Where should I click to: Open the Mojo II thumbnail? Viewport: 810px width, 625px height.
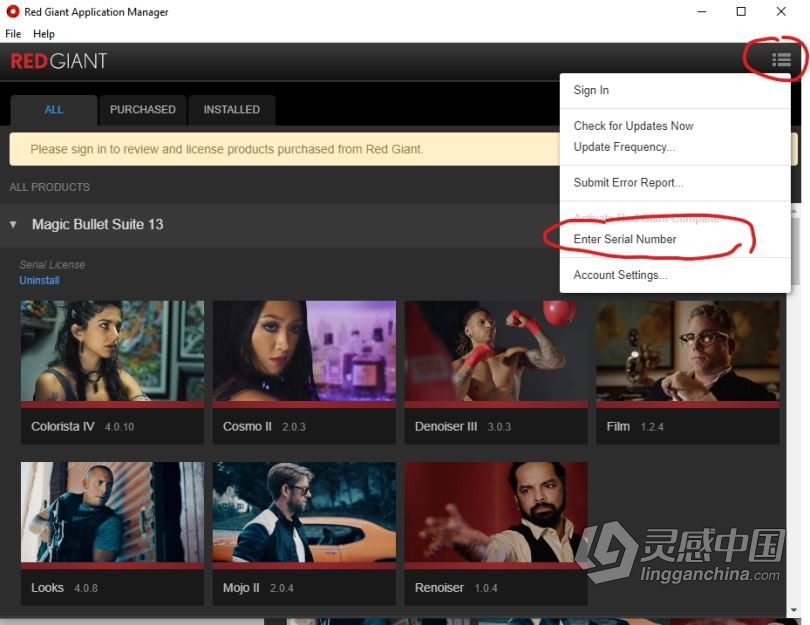[304, 512]
